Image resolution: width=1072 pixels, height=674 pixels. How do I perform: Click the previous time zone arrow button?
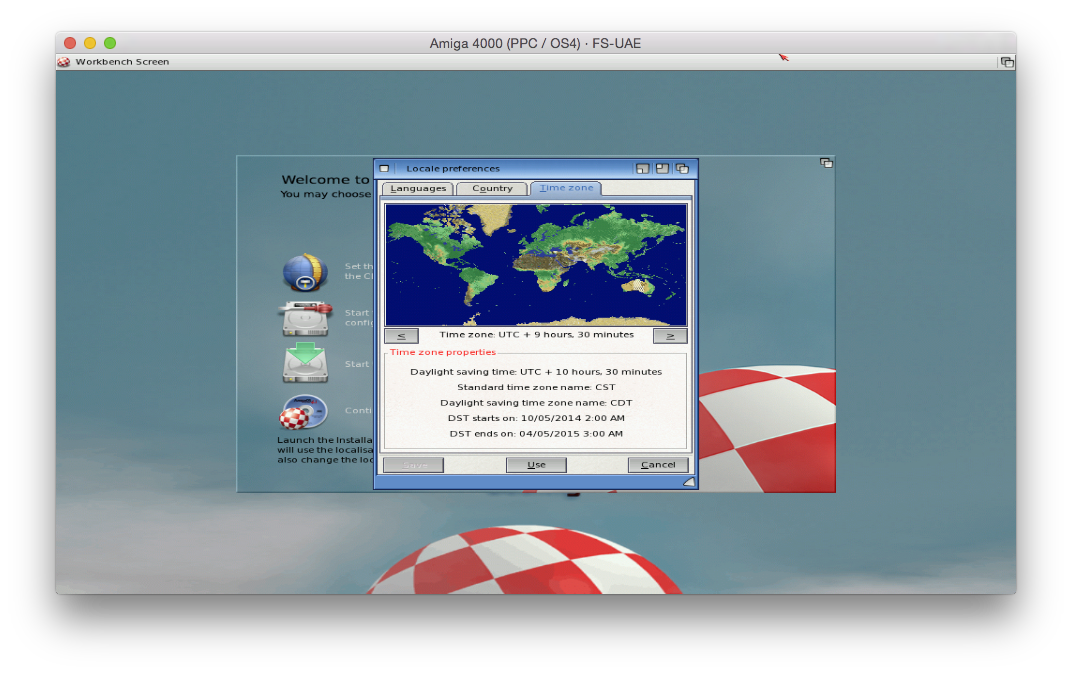pyautogui.click(x=401, y=336)
